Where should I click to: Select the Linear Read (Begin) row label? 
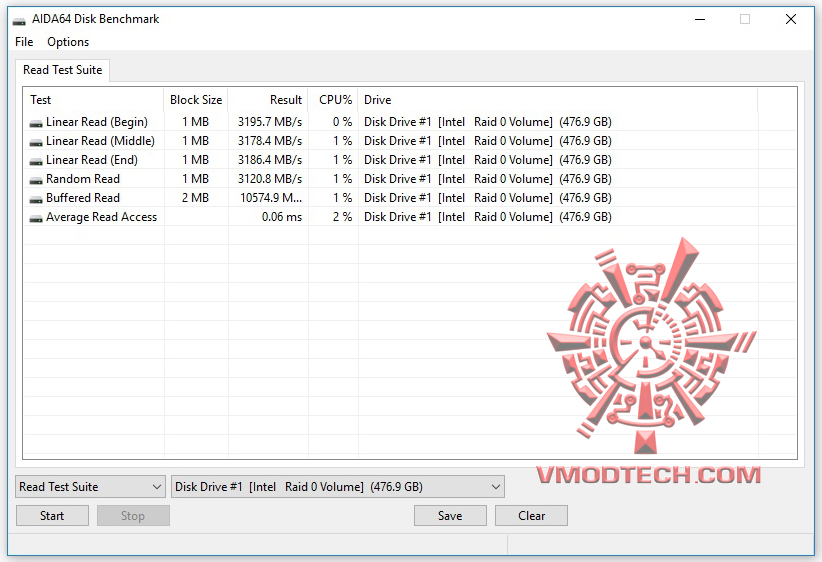(97, 122)
